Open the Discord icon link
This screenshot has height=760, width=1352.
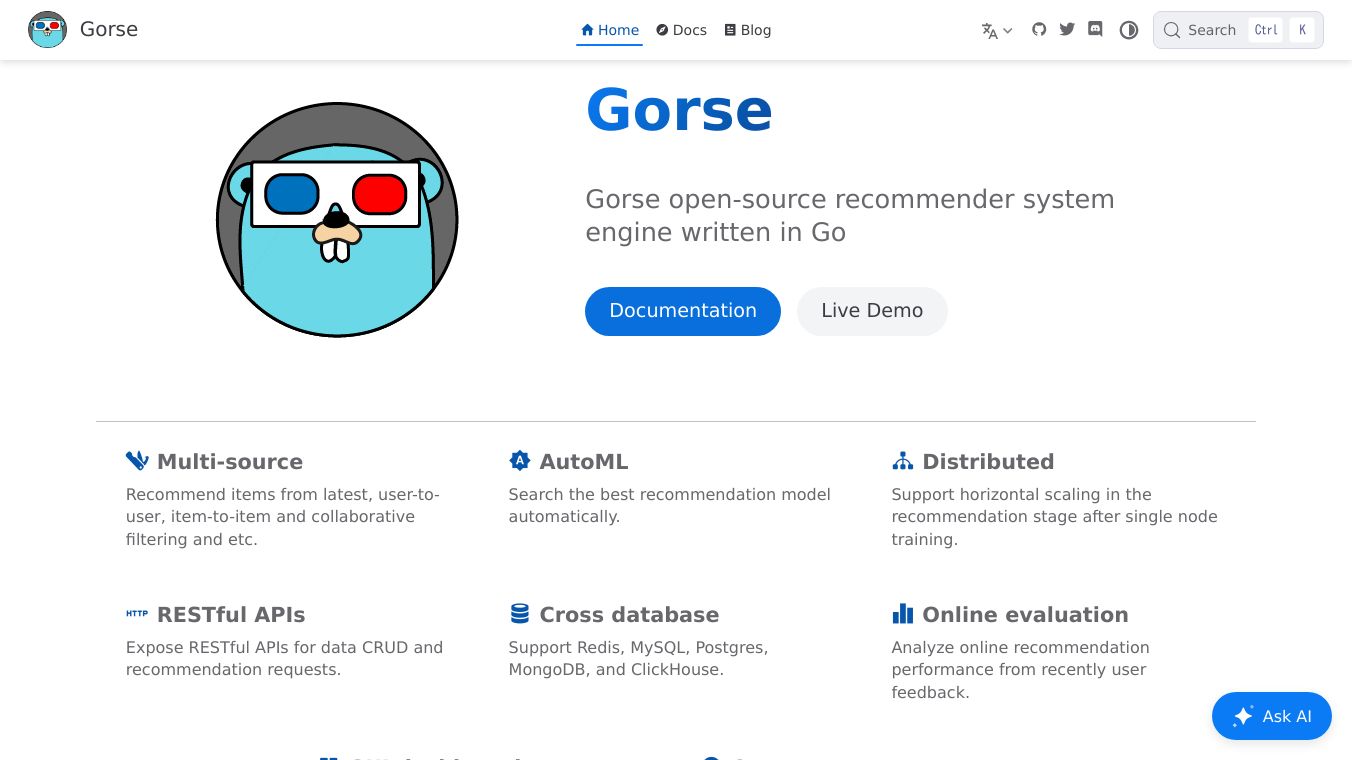coord(1095,29)
